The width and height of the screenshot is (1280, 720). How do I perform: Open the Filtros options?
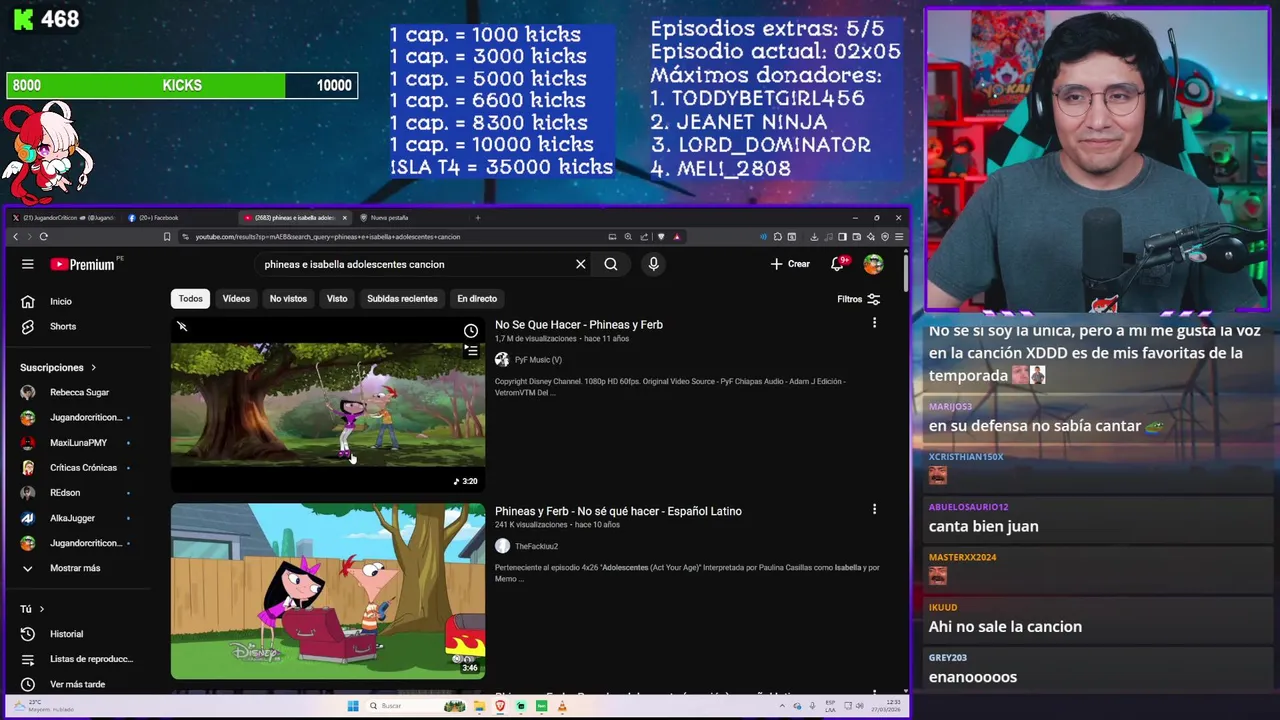point(859,299)
